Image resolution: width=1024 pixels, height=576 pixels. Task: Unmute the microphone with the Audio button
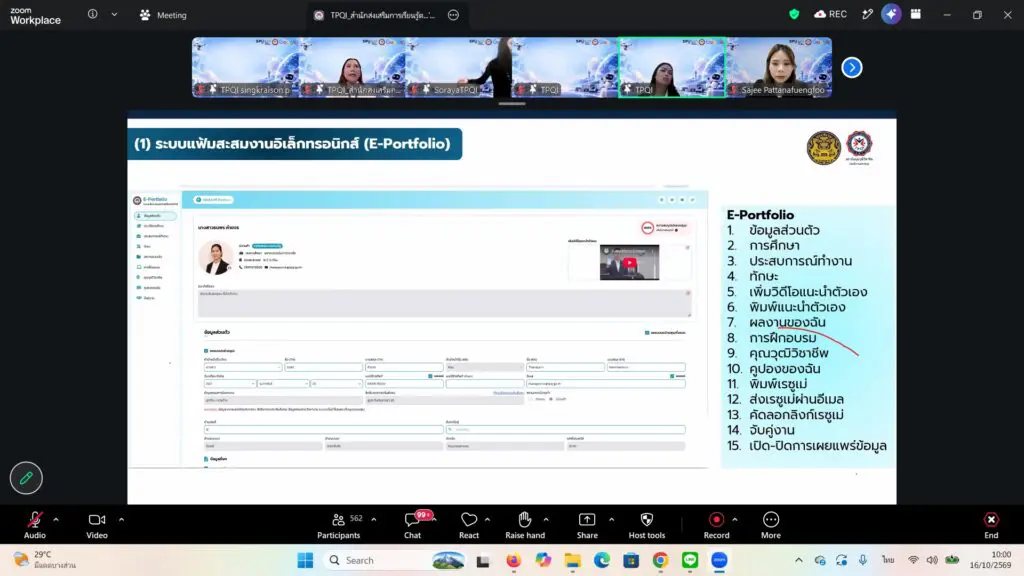[x=35, y=525]
